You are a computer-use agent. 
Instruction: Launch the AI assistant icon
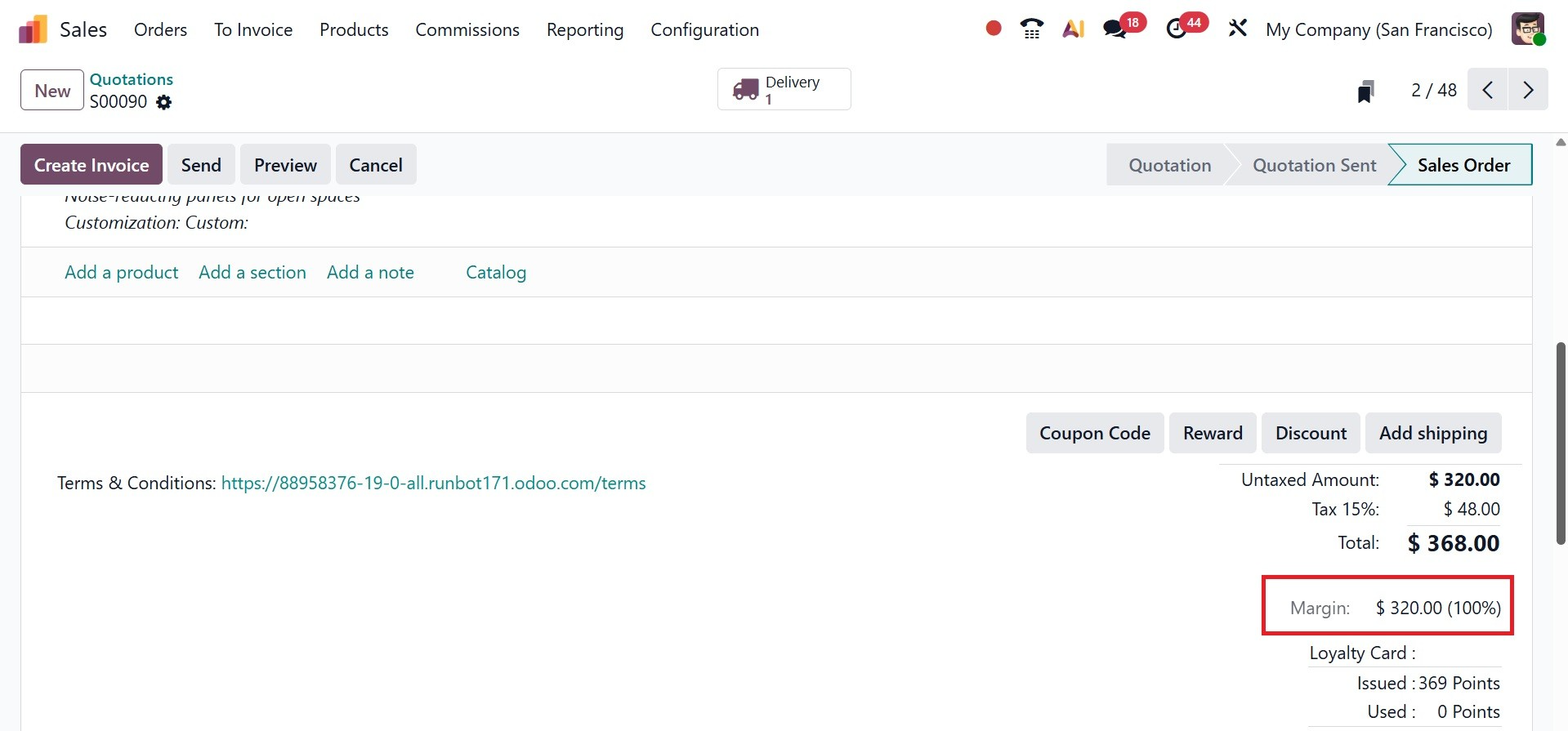tap(1073, 29)
